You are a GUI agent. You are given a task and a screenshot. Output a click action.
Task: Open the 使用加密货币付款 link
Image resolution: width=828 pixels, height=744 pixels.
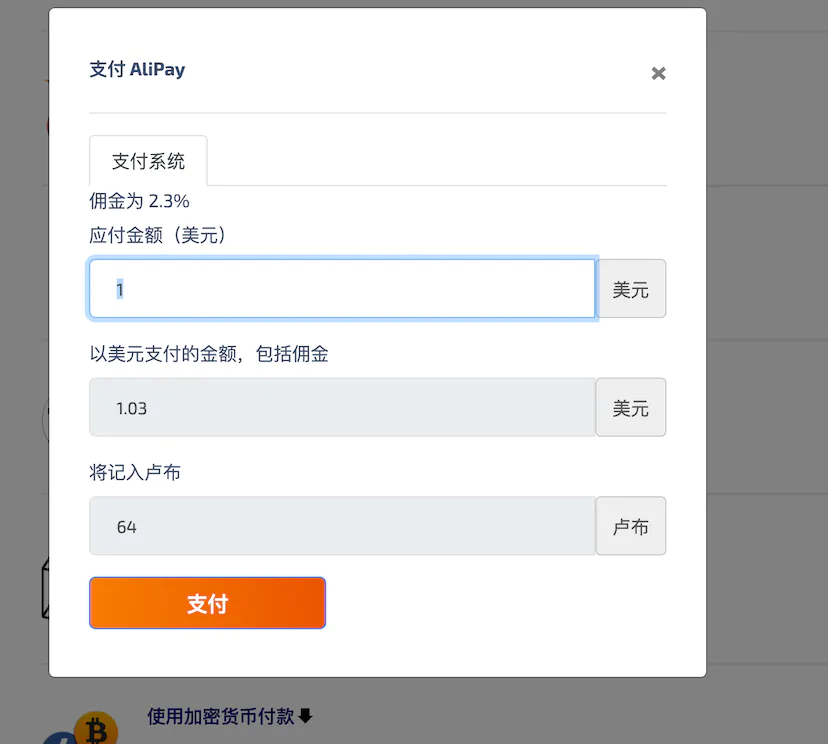point(221,716)
